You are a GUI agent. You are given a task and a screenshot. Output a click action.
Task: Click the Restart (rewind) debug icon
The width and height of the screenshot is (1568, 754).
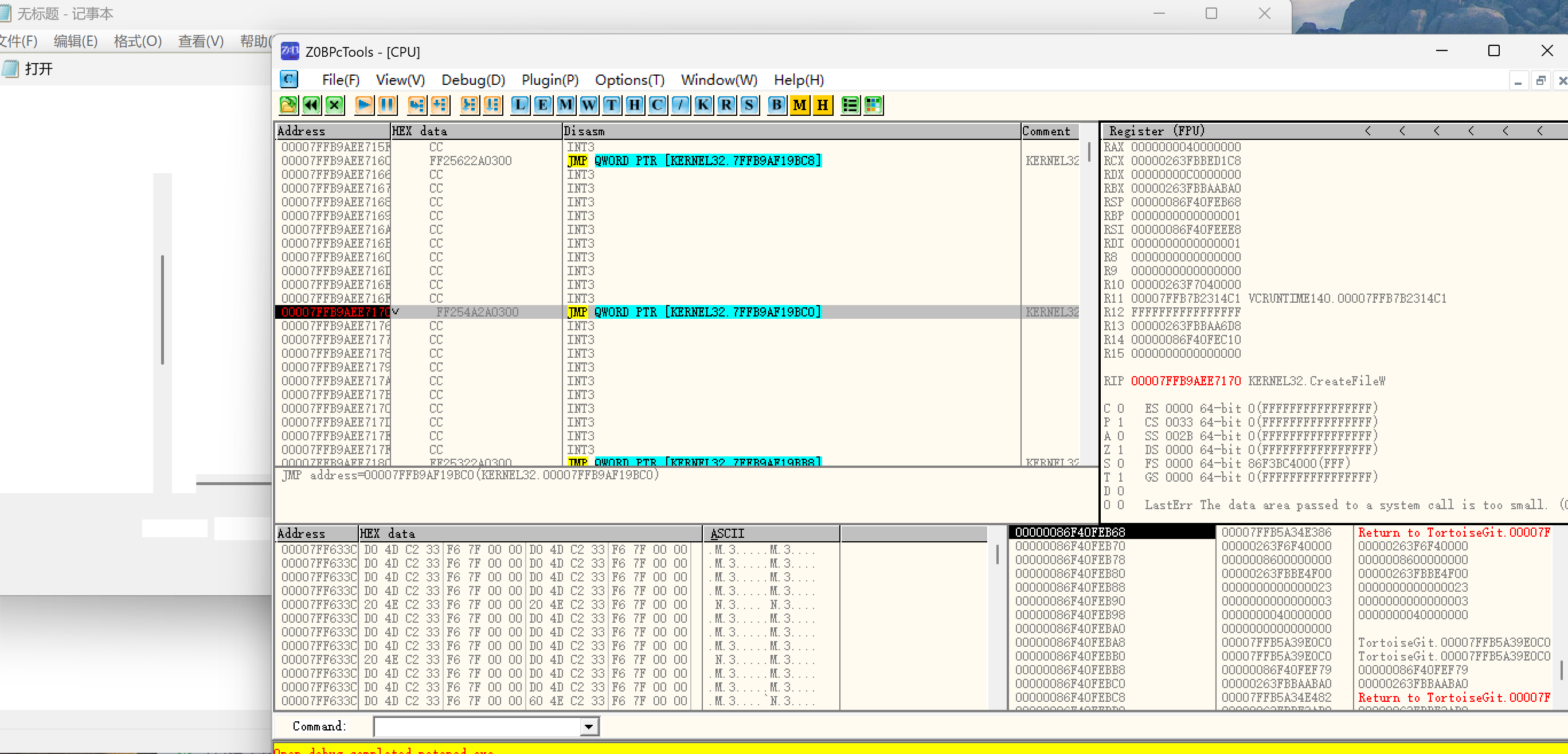(x=312, y=106)
